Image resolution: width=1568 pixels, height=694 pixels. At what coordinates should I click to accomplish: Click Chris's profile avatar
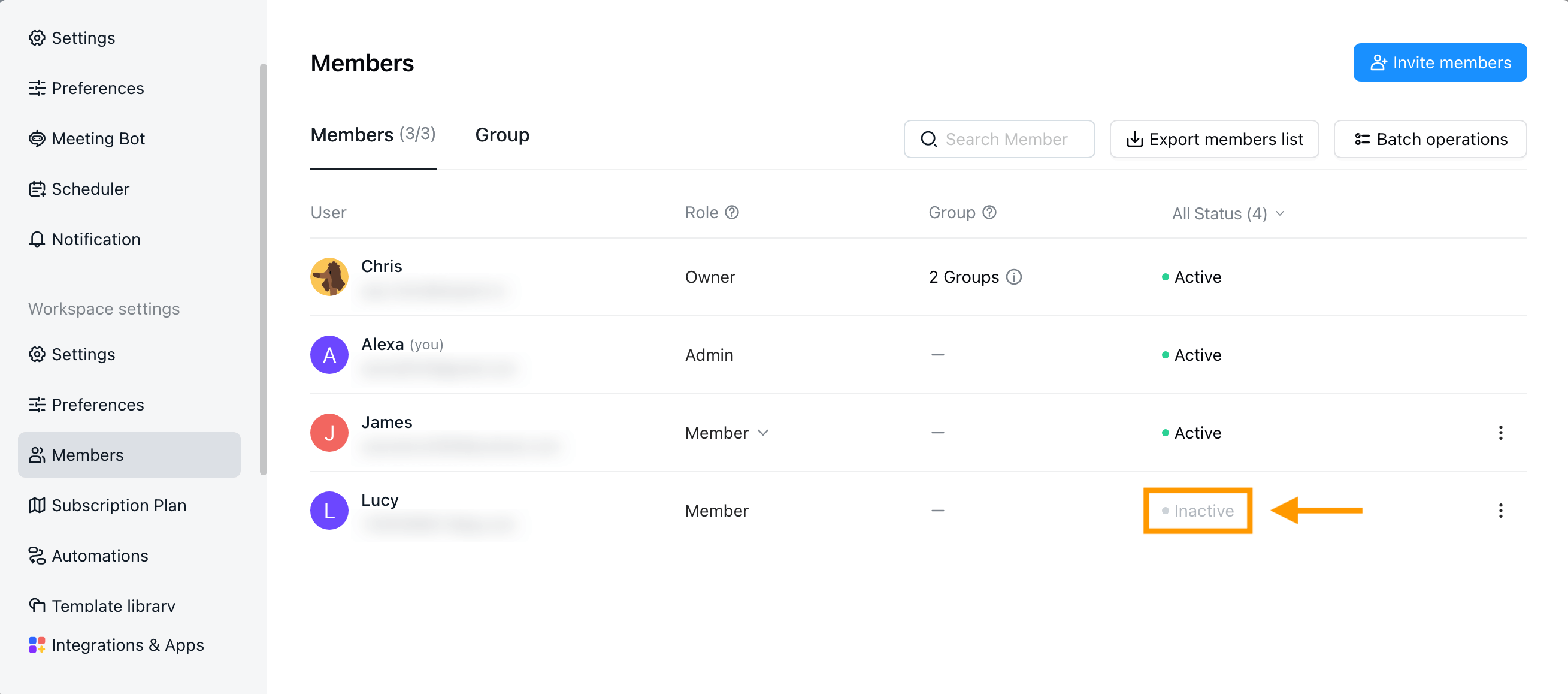pos(329,277)
